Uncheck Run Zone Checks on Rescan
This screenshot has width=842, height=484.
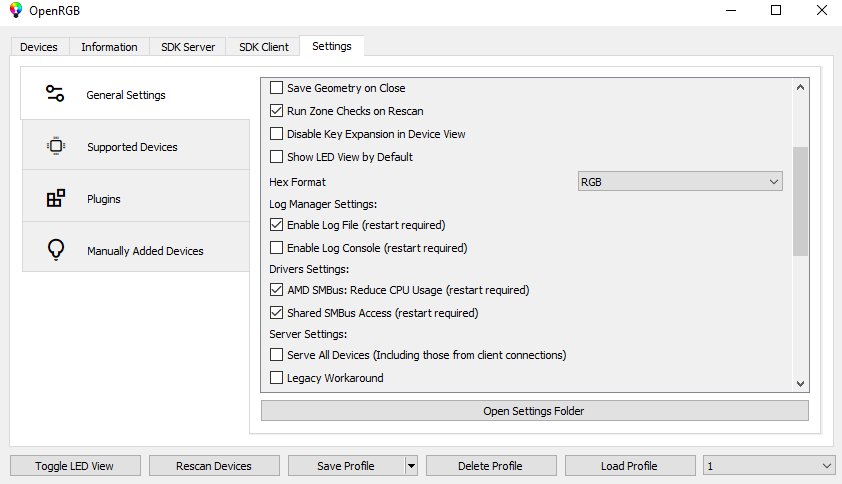[x=277, y=111]
